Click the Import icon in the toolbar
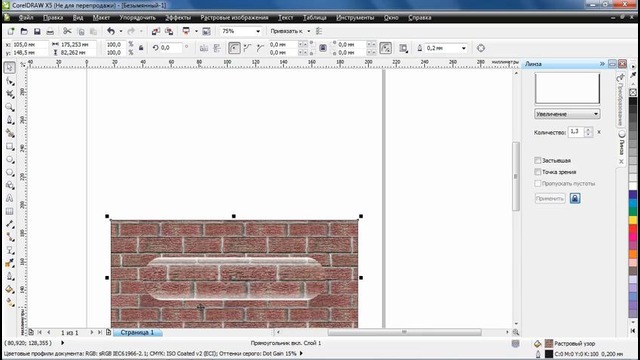 (156, 31)
